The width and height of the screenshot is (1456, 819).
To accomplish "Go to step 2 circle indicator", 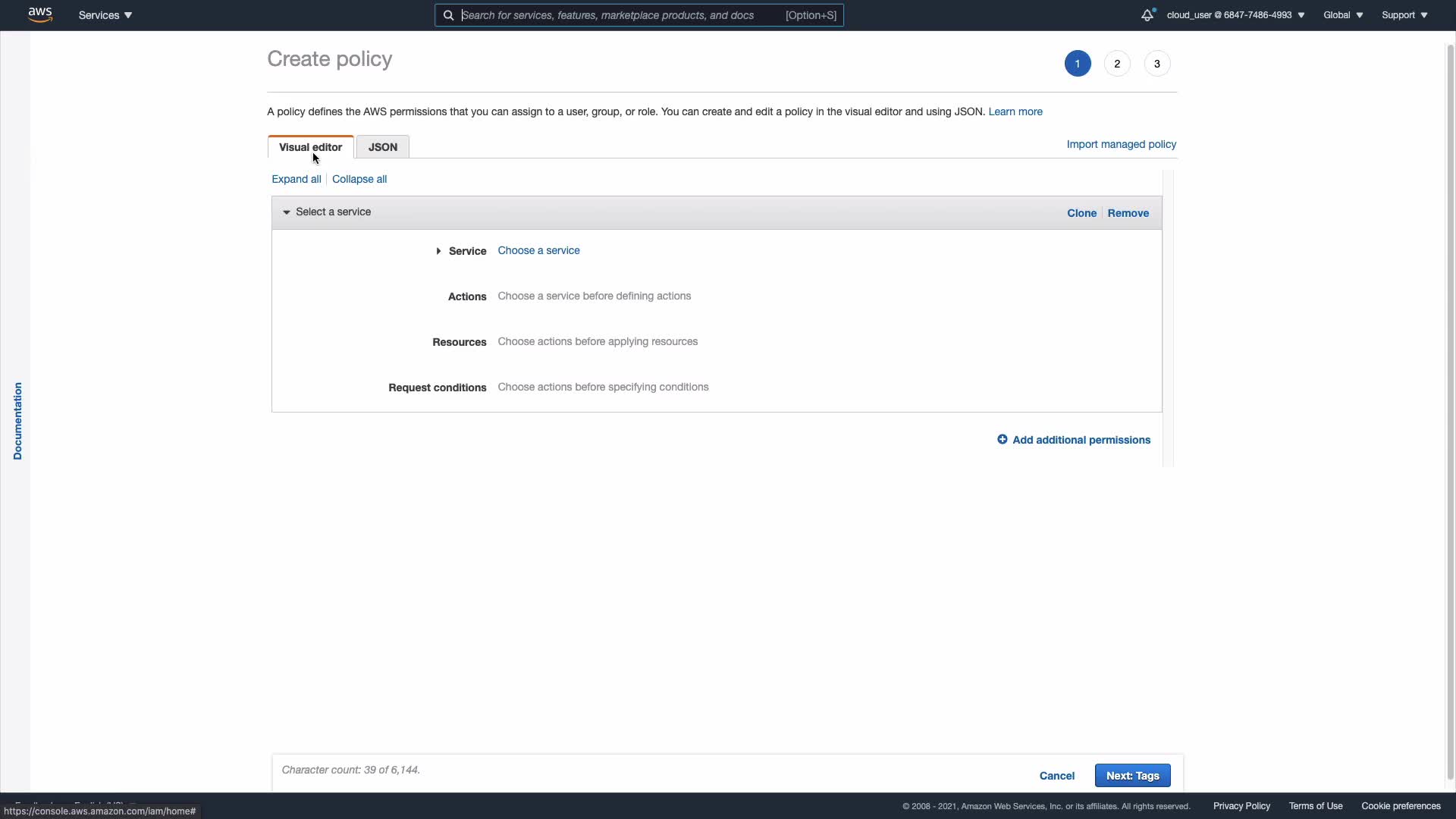I will 1117,64.
